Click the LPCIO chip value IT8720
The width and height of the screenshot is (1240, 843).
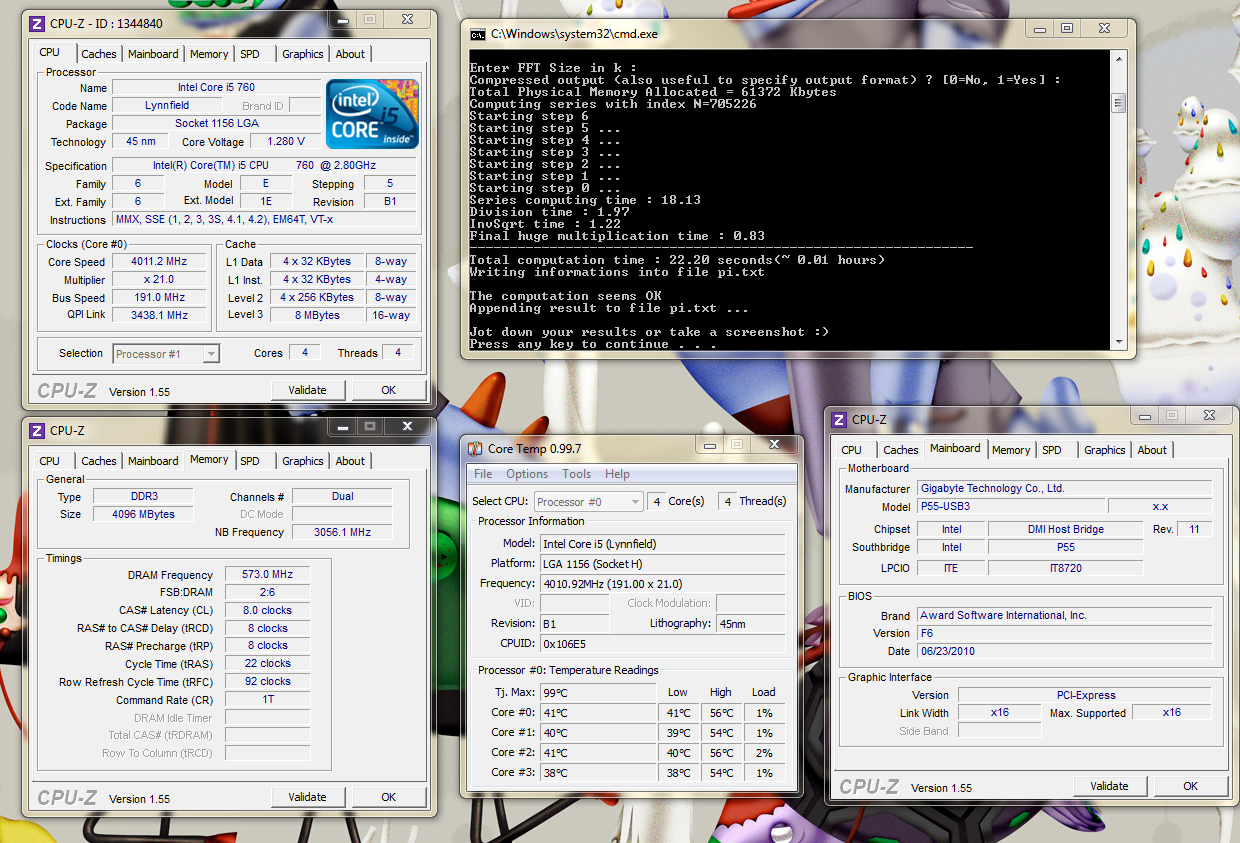tap(1066, 568)
